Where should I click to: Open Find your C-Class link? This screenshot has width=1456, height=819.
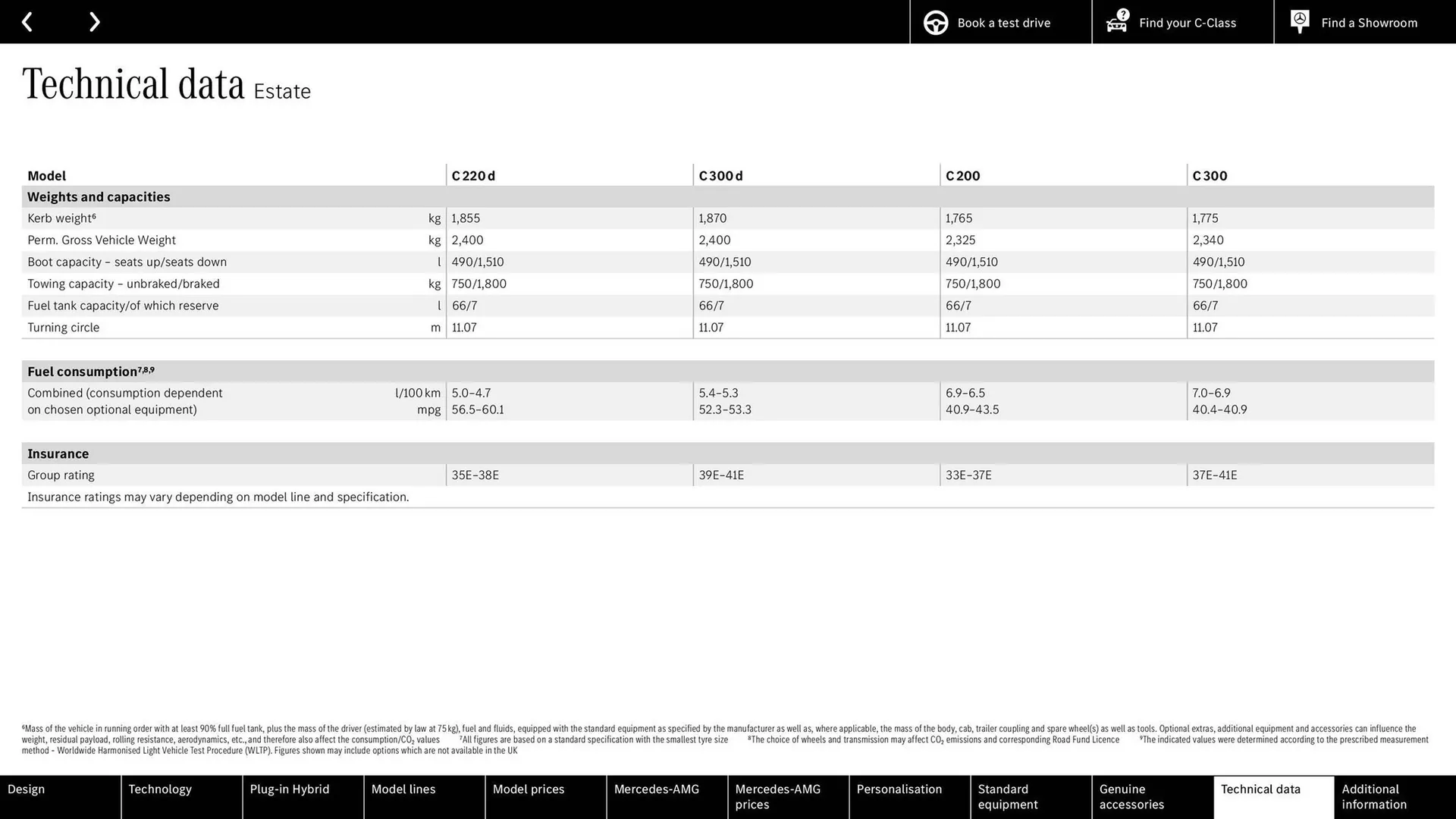coord(1187,23)
